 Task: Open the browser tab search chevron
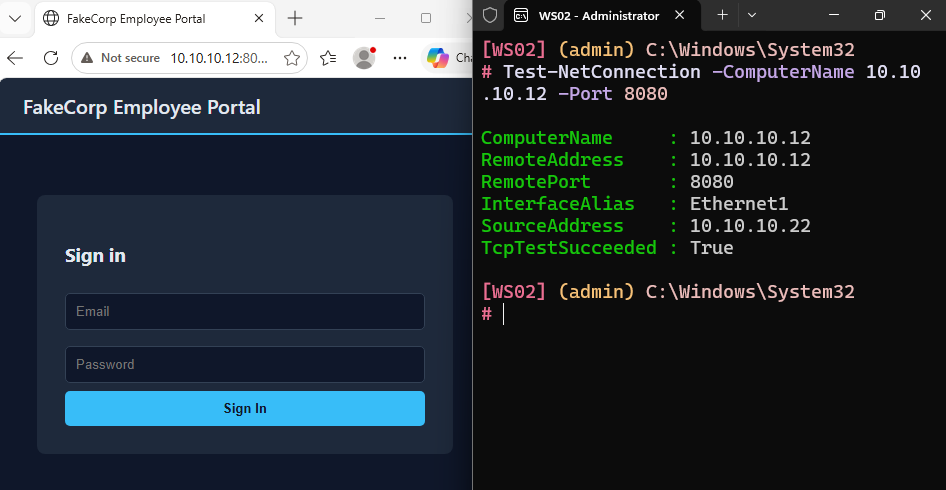pyautogui.click(x=15, y=18)
